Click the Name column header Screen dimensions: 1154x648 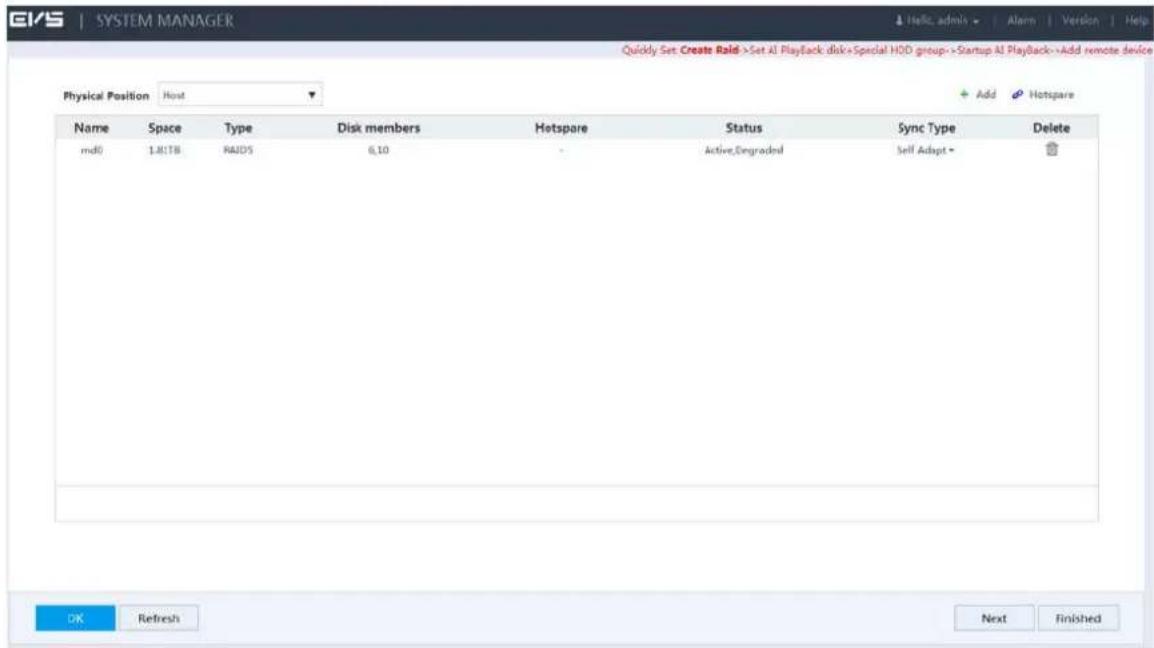(x=91, y=127)
